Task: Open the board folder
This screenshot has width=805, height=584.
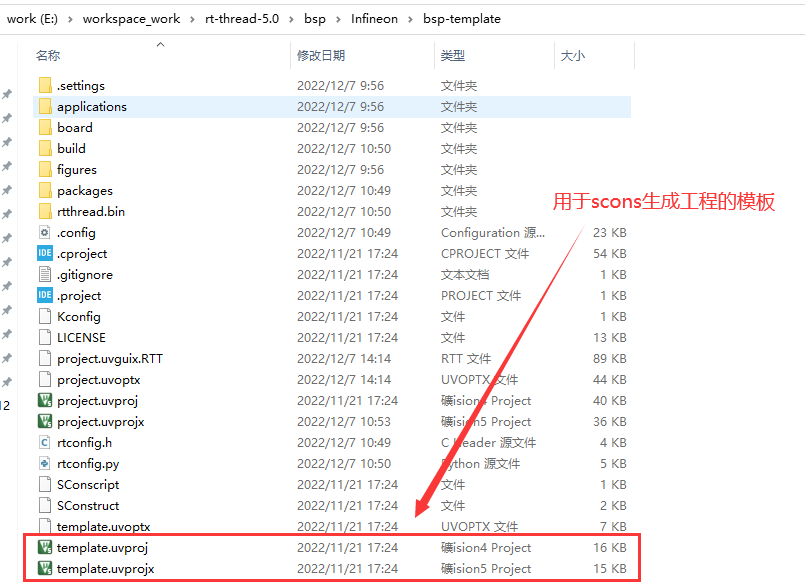Action: click(x=74, y=128)
